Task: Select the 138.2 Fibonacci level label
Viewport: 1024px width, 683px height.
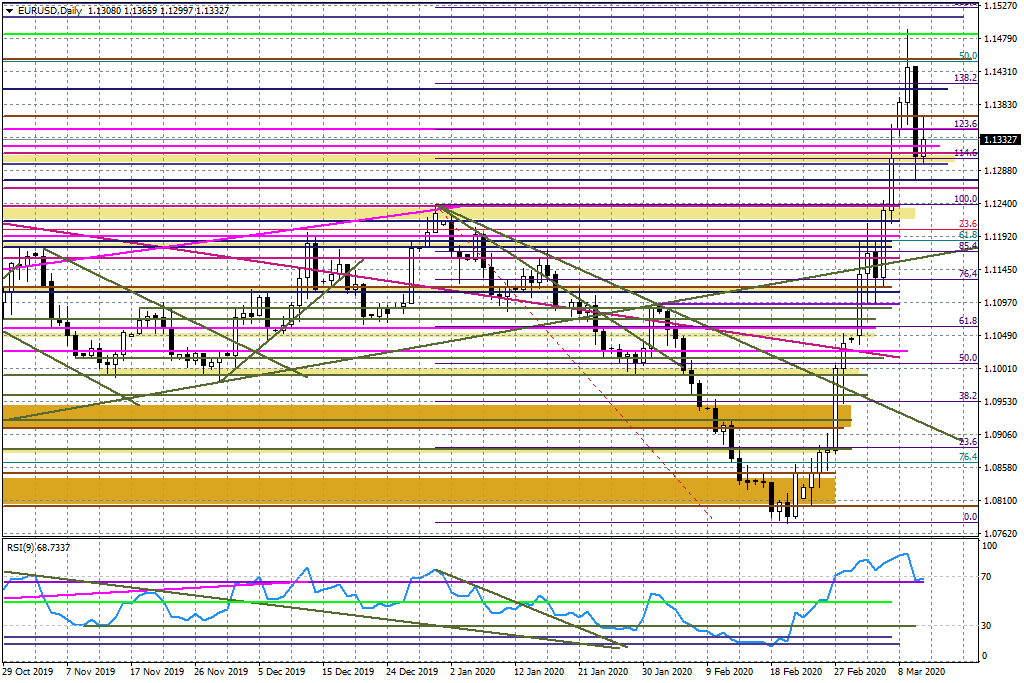Action: click(966, 78)
